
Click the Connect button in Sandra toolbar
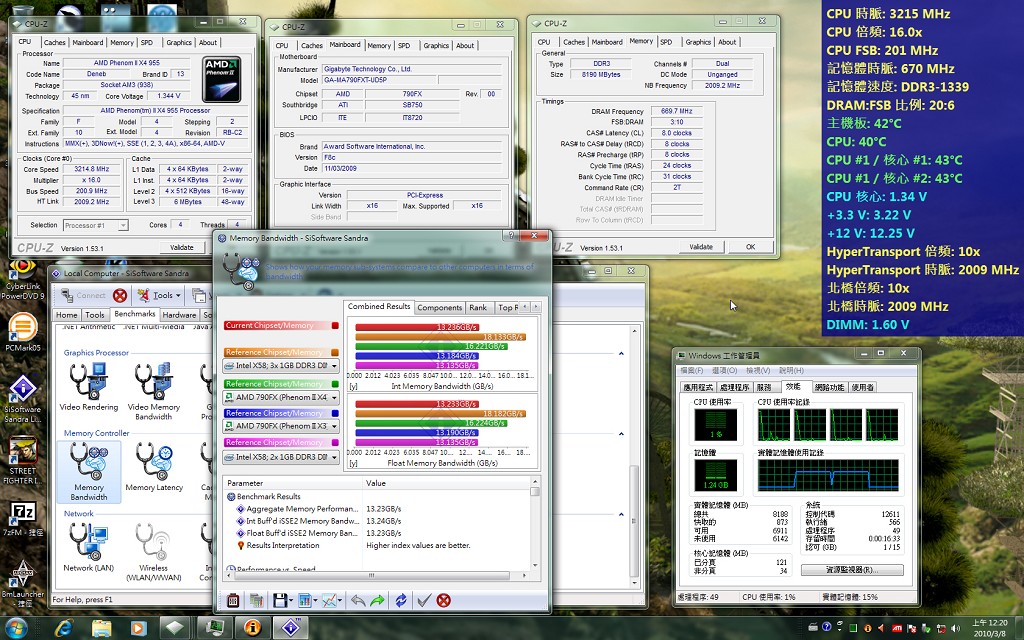(x=84, y=296)
